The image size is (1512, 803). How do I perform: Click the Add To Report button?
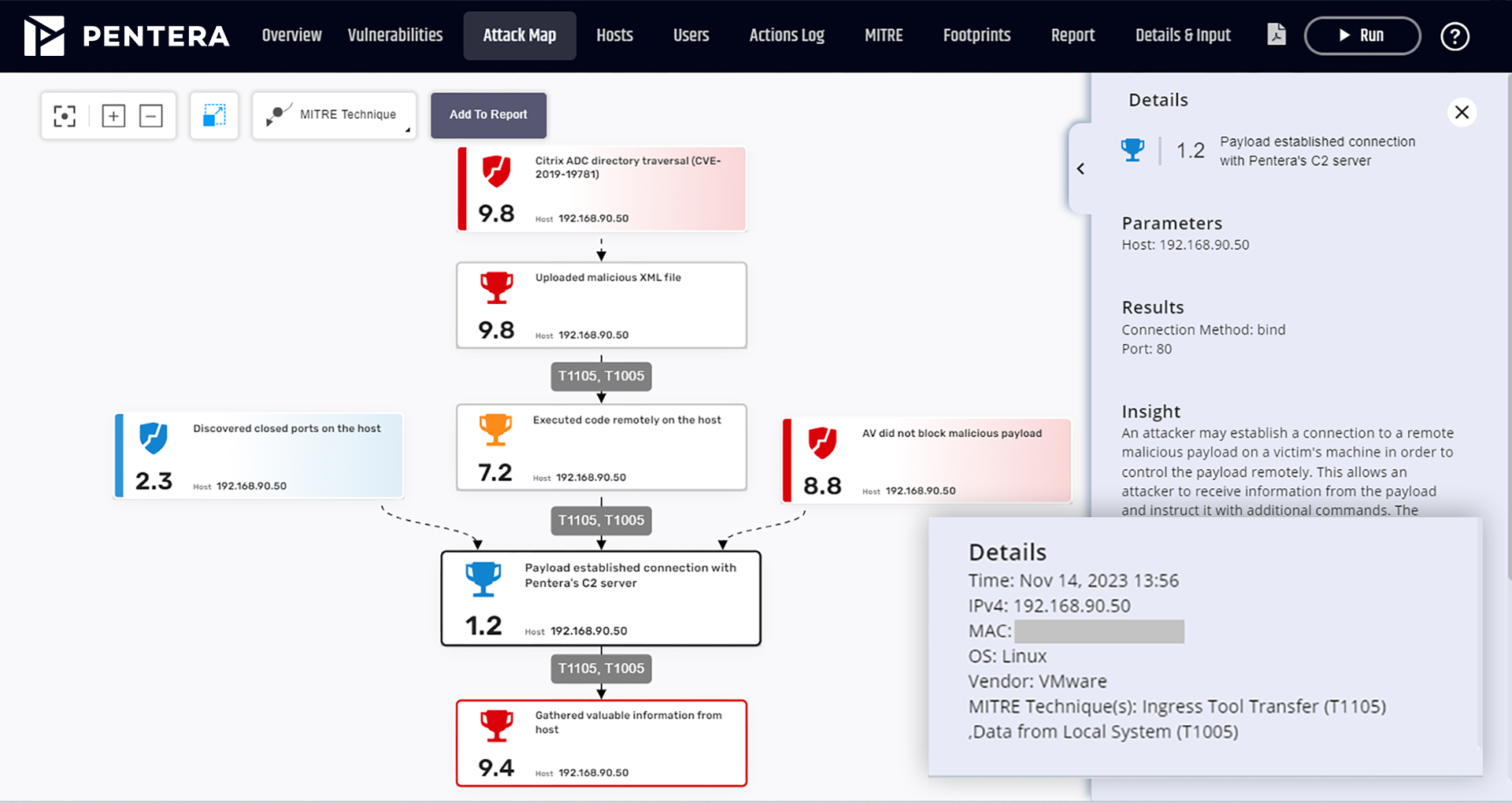(x=488, y=115)
